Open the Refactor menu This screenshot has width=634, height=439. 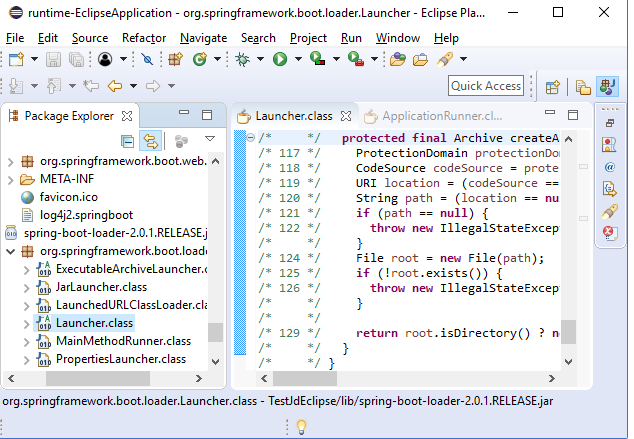coord(144,38)
